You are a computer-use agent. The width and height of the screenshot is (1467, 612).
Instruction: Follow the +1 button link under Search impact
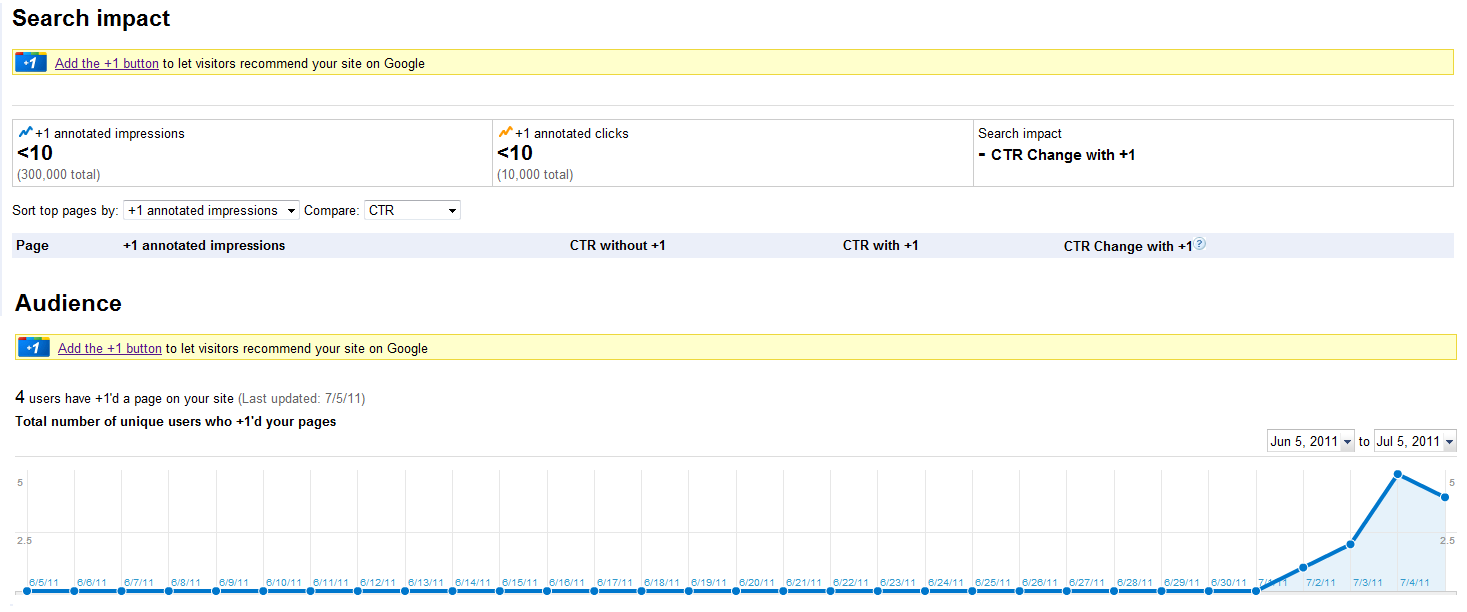107,64
